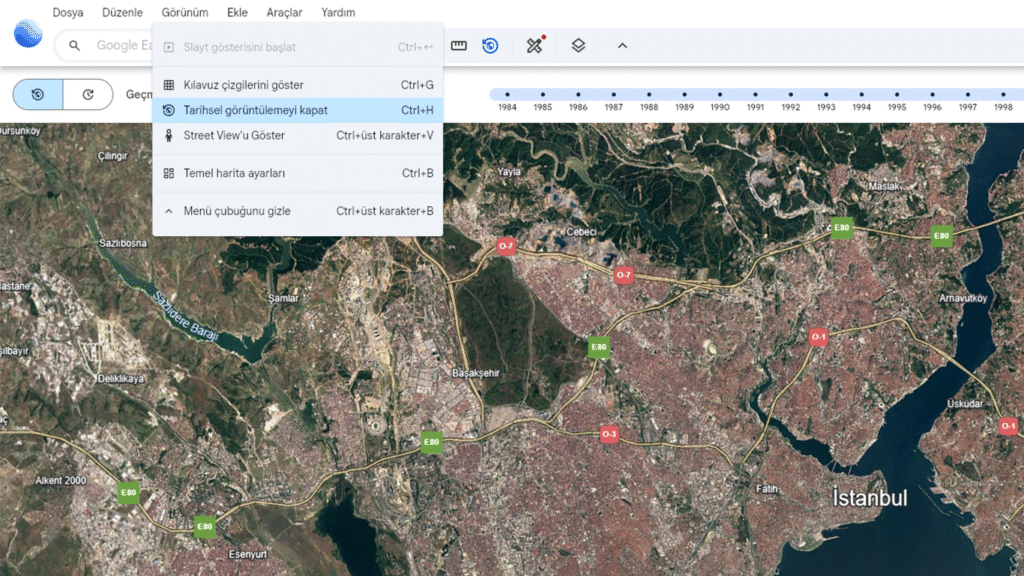The width and height of the screenshot is (1024, 576).
Task: Switch to timelapse mode toggle
Action: [x=88, y=94]
